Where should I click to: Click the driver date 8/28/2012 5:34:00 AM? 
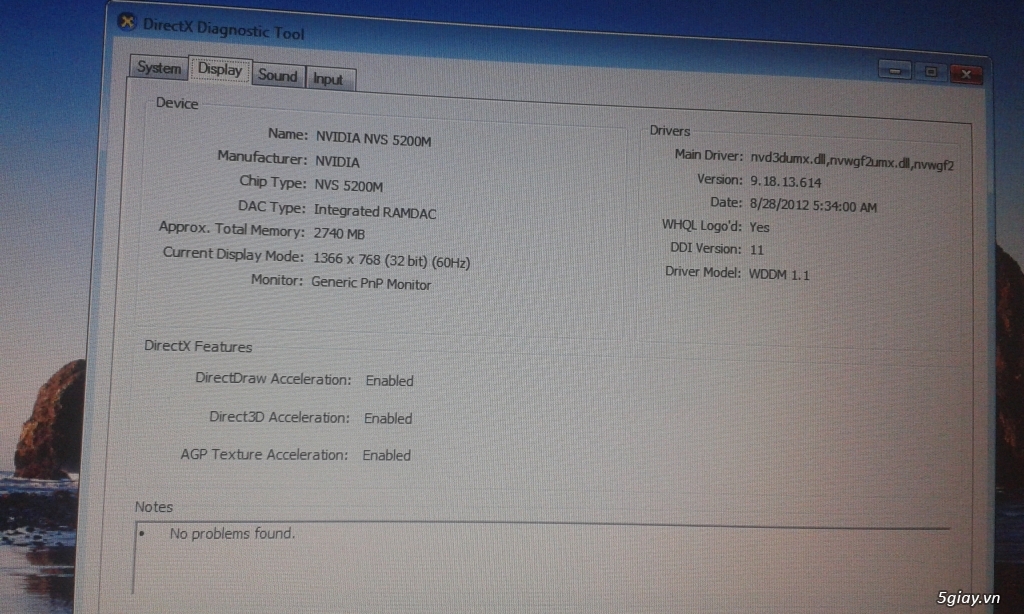click(x=813, y=205)
